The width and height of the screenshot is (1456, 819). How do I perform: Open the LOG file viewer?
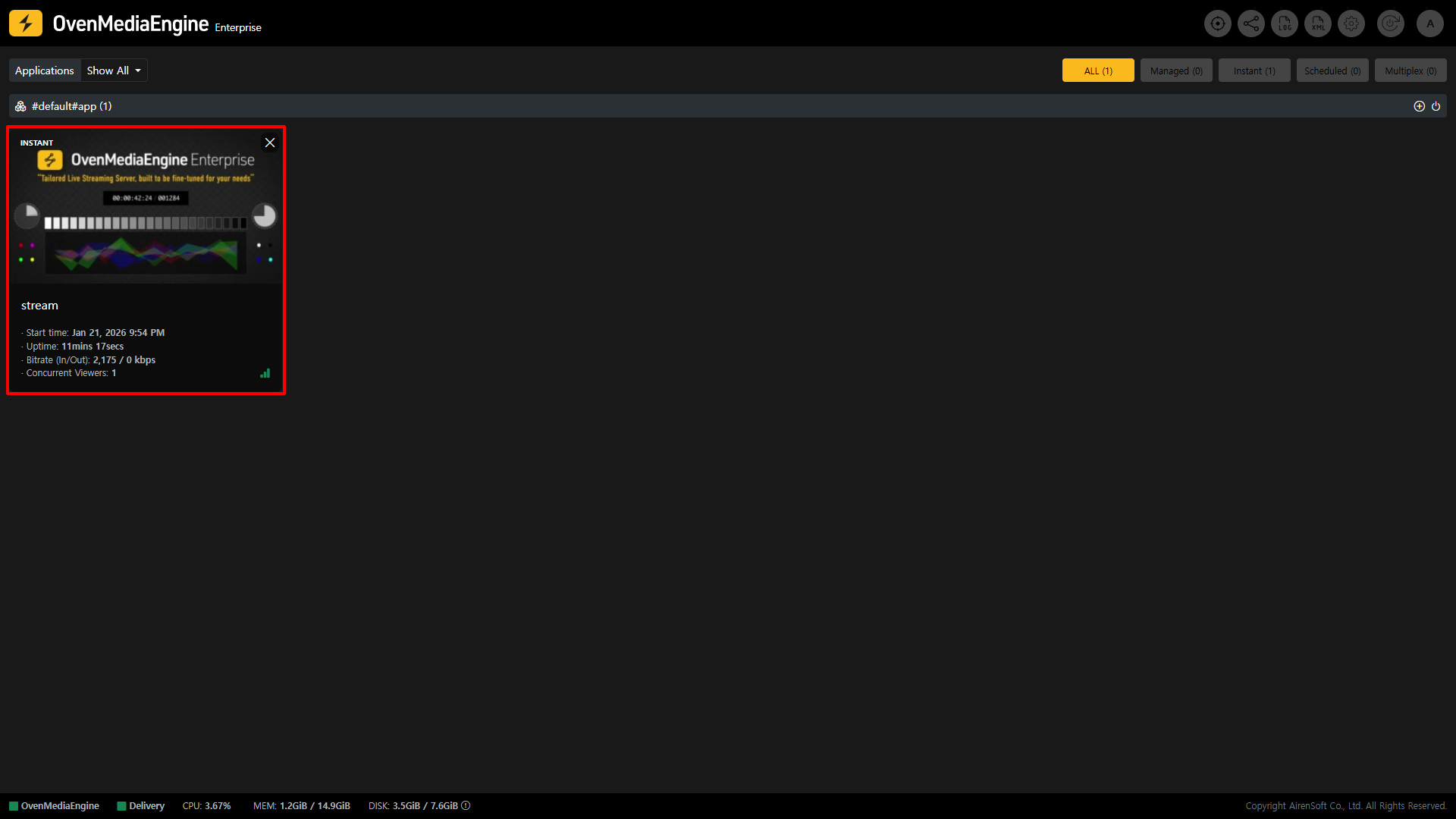1284,24
